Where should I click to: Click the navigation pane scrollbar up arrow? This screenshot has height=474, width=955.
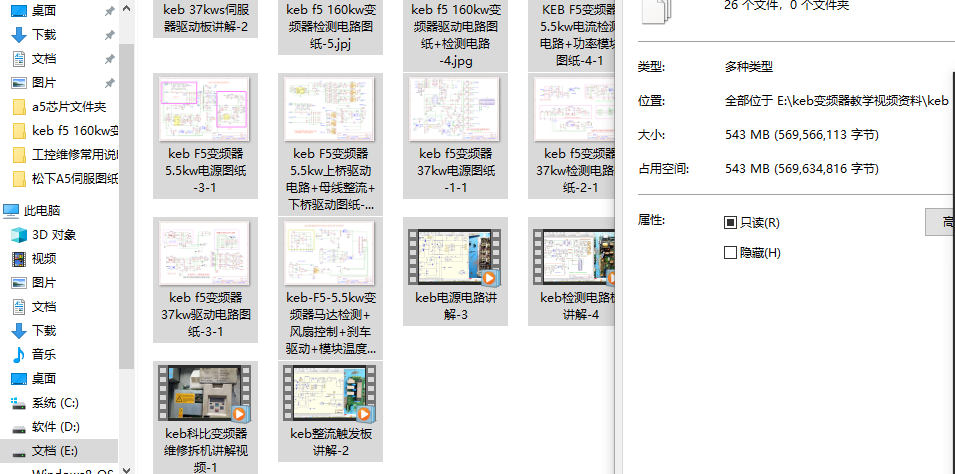point(126,9)
